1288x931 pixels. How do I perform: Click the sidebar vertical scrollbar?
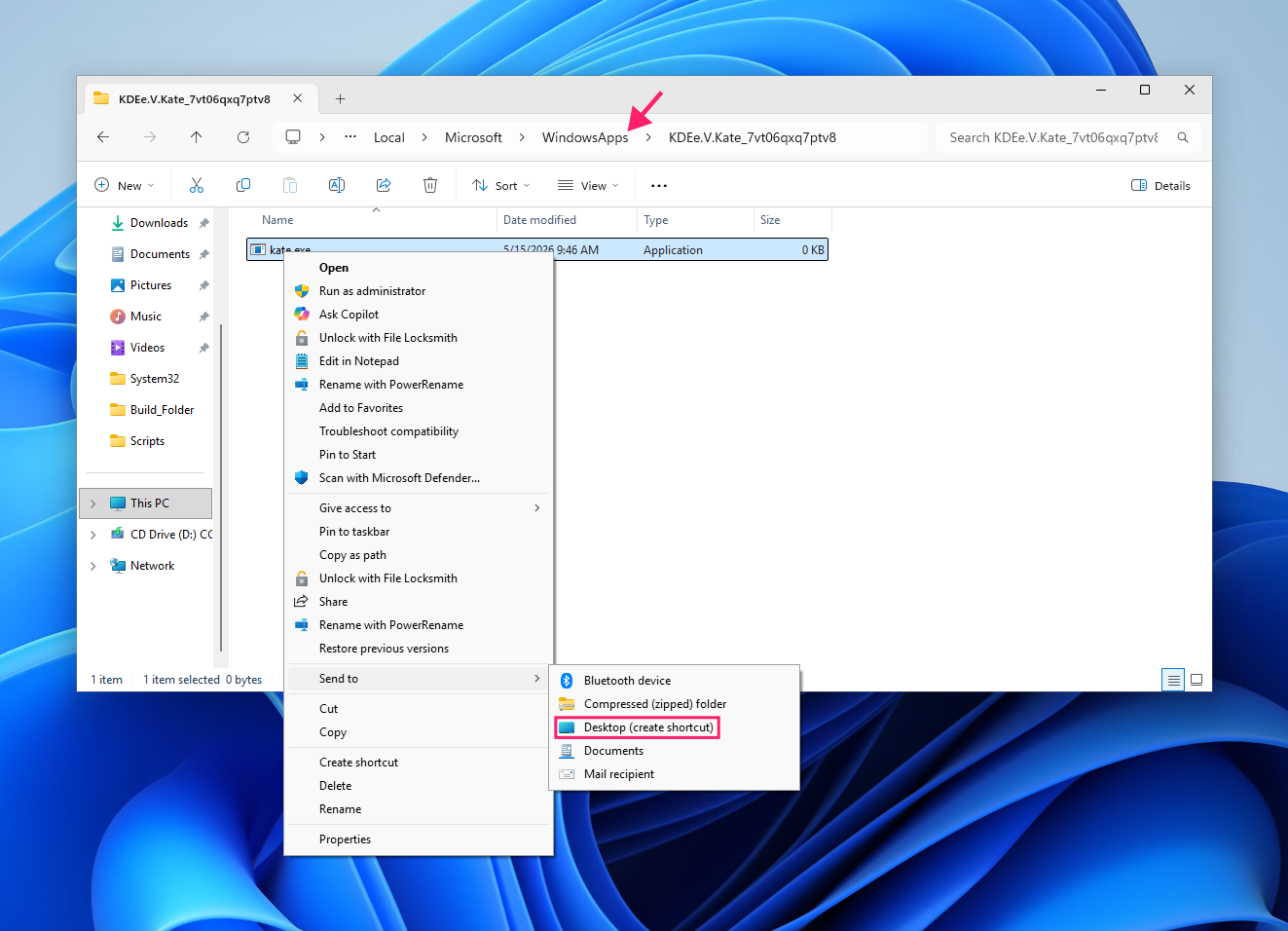(221, 487)
